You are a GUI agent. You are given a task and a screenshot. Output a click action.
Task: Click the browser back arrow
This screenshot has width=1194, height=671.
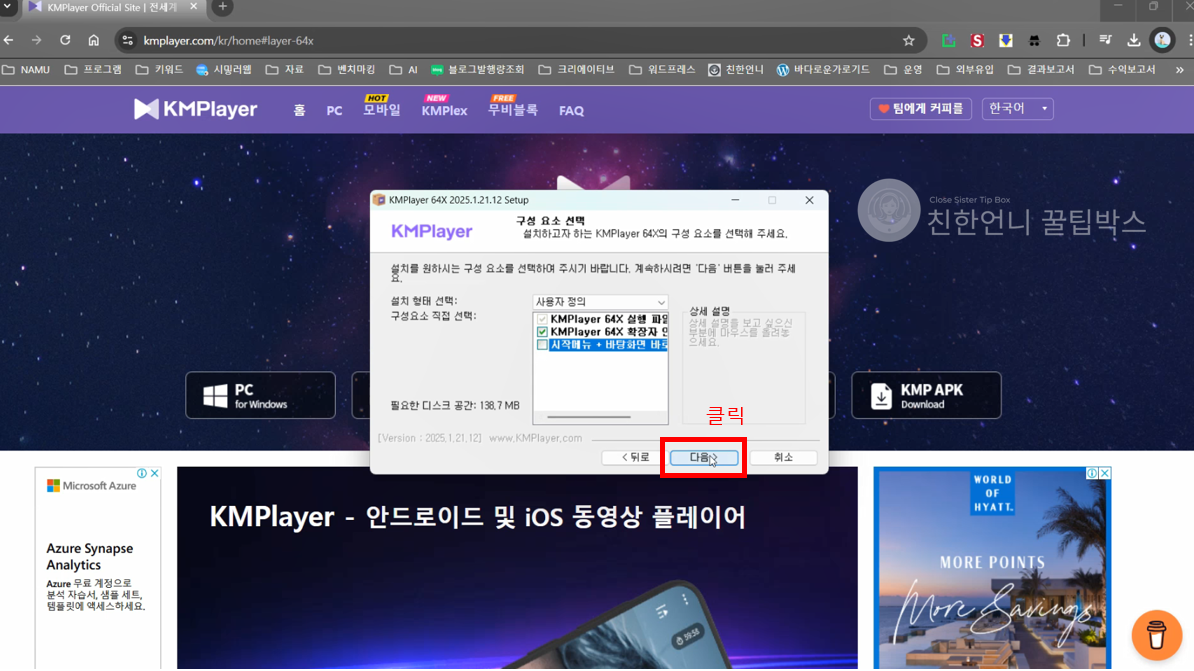9,40
